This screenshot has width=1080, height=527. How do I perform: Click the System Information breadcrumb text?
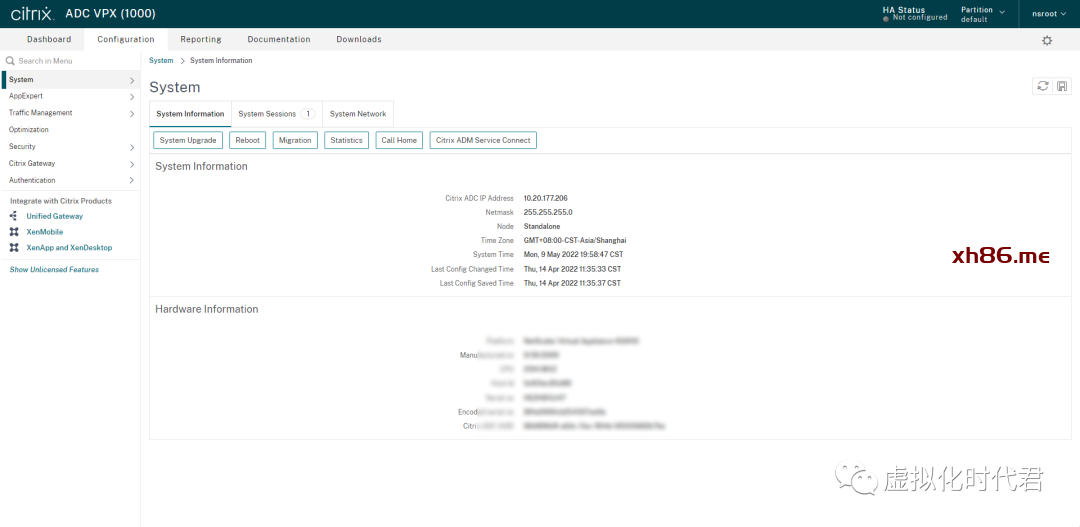coord(221,61)
